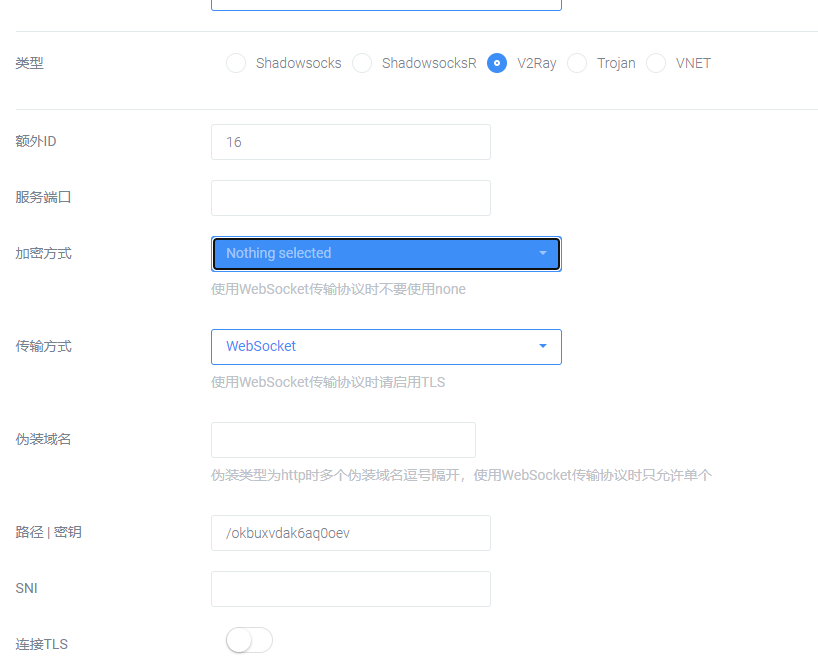Select the 路径|密钥 path value field
818x664 pixels.
pos(350,533)
